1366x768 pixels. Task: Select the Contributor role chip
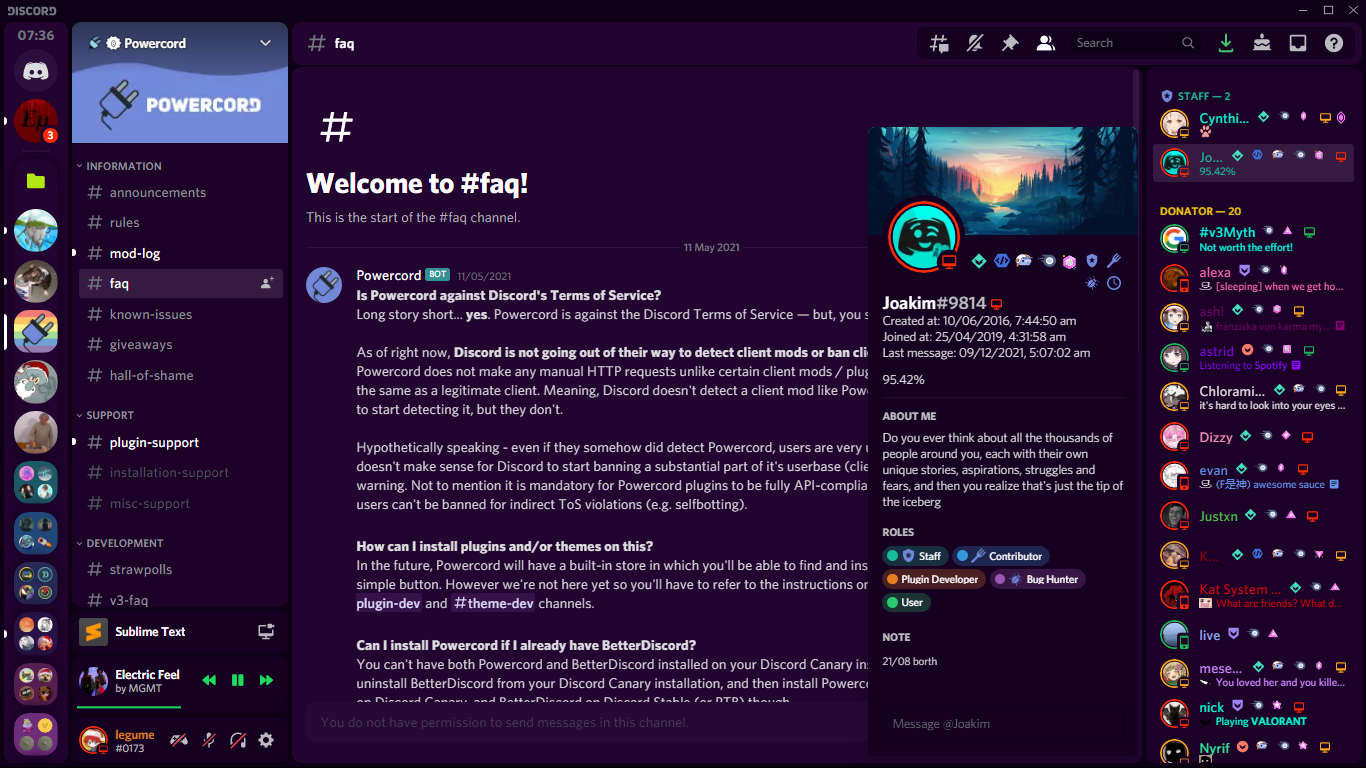click(x=1000, y=556)
